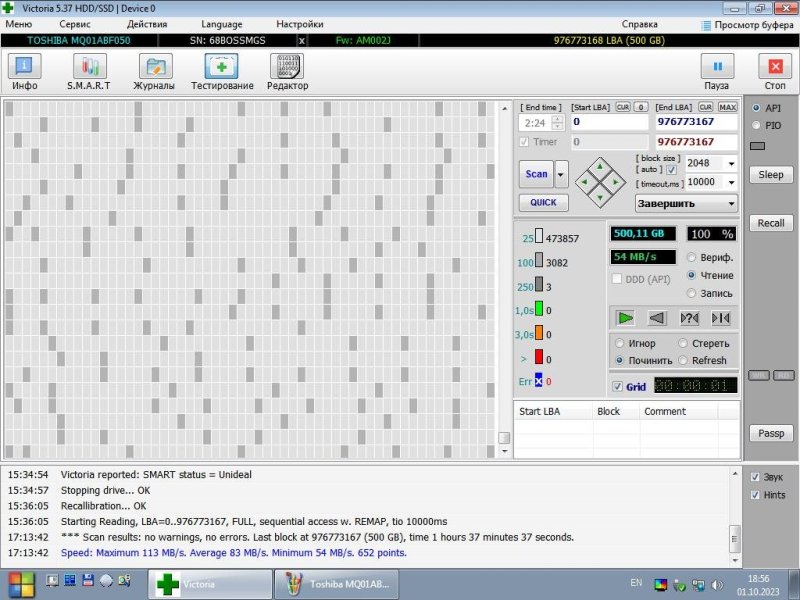Screen dimensions: 800x600
Task: Click the green 1,0s block color swatch
Action: coord(538,310)
